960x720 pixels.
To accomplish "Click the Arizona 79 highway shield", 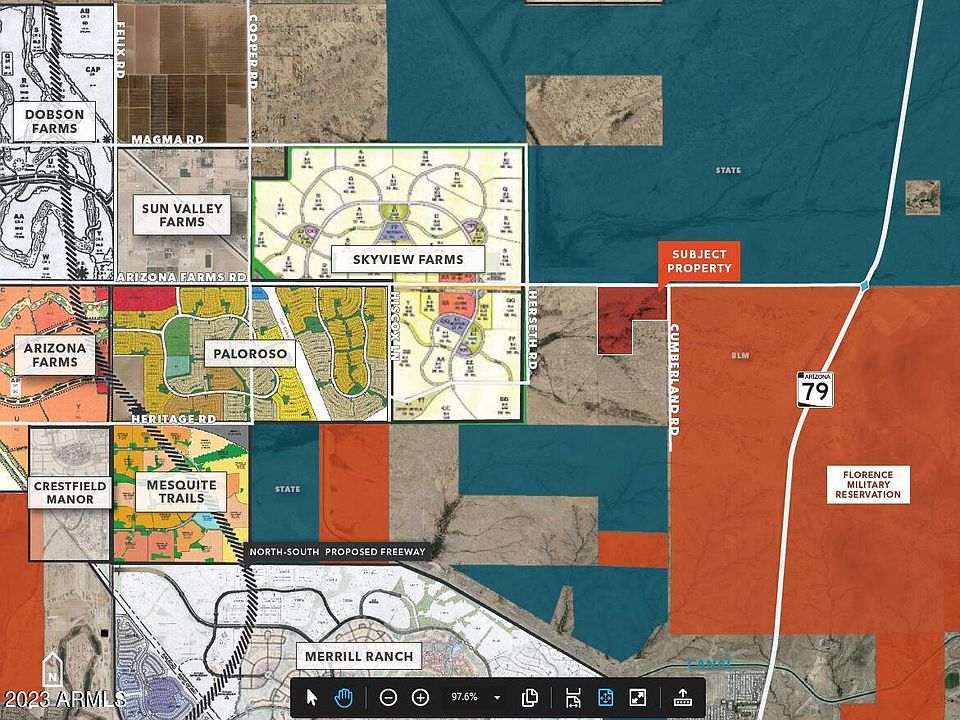I will 816,389.
